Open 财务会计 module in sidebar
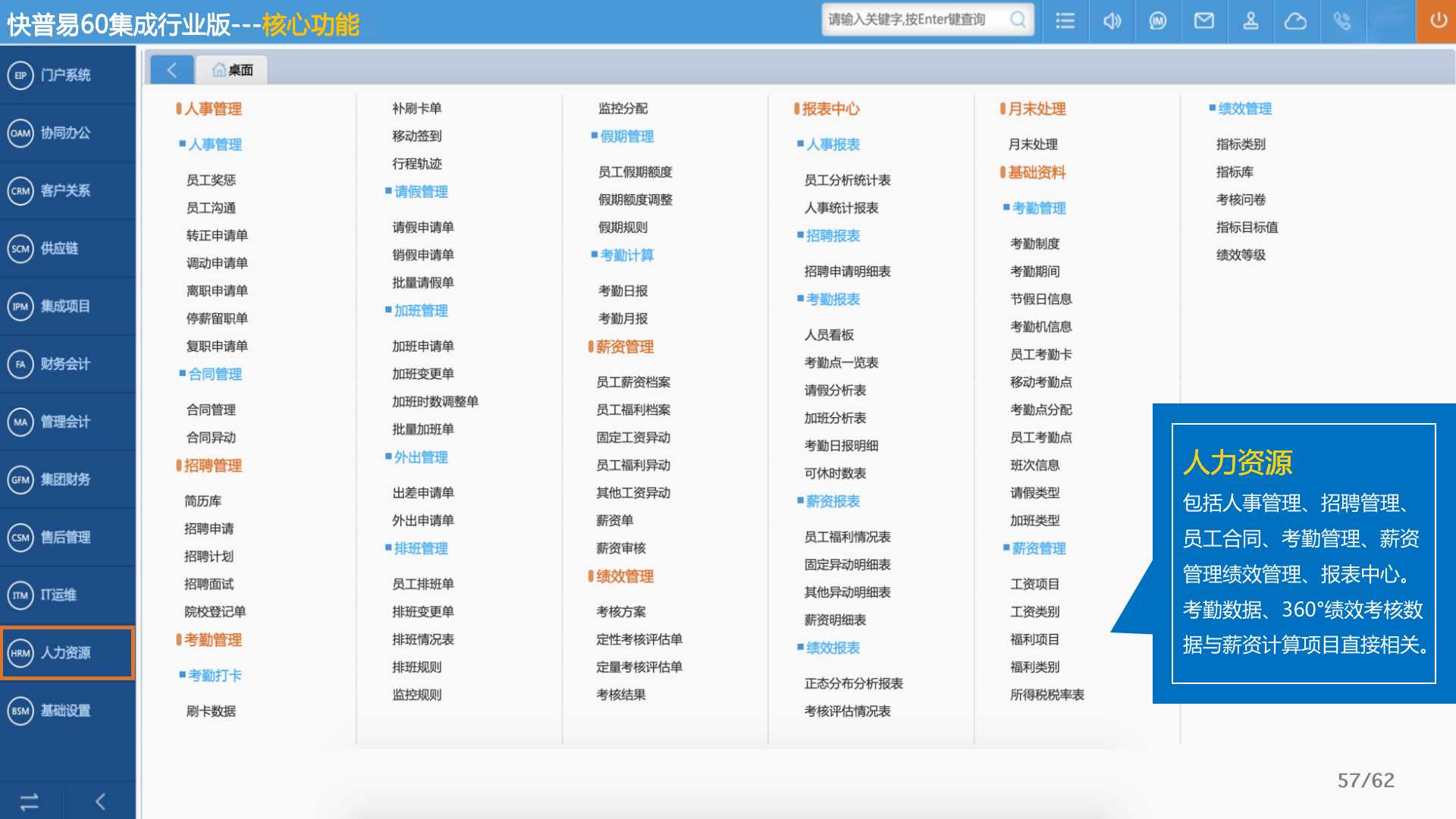The height and width of the screenshot is (819, 1456). 67,364
